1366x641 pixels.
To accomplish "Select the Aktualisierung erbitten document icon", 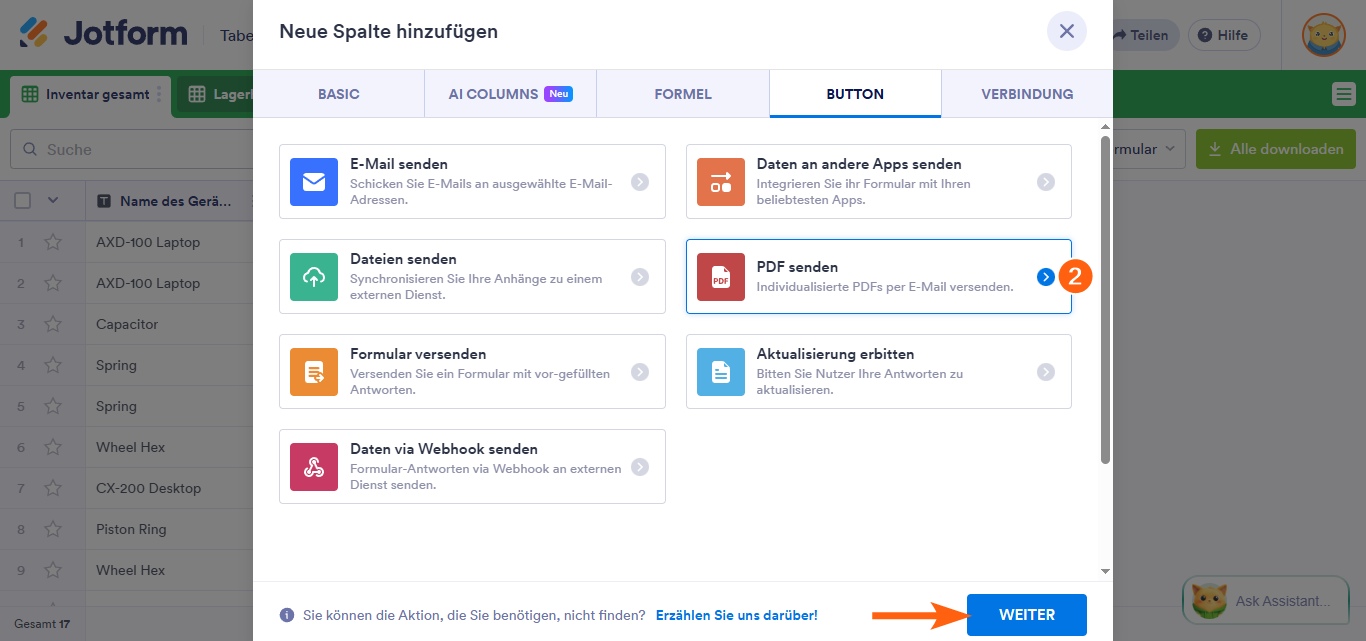I will point(720,372).
